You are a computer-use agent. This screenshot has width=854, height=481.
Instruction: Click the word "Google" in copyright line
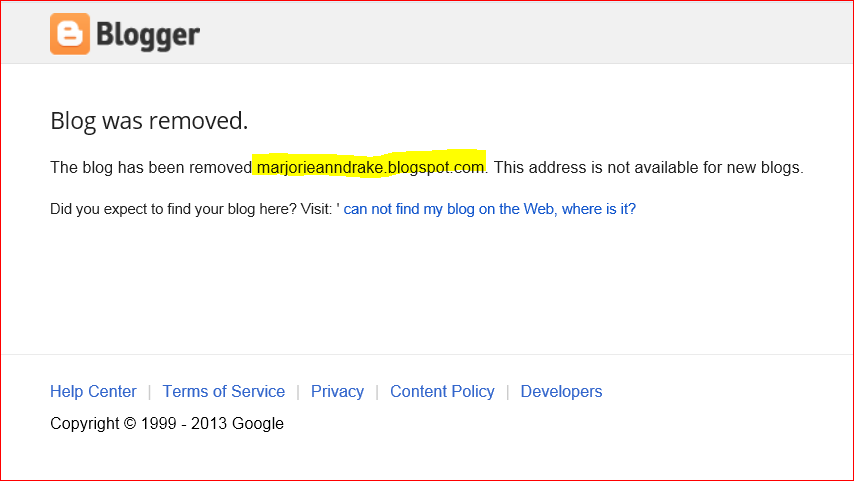(x=258, y=423)
